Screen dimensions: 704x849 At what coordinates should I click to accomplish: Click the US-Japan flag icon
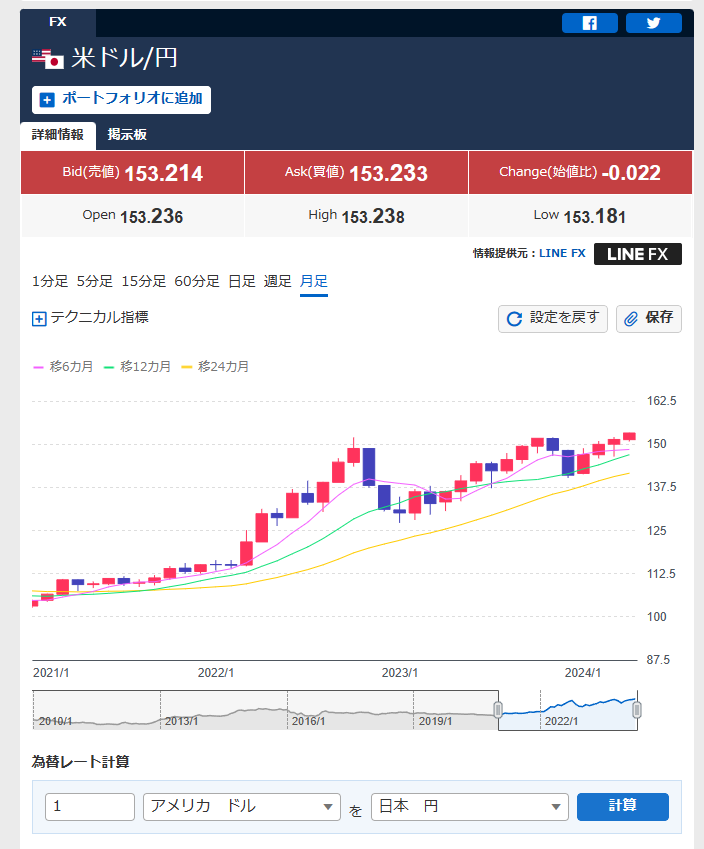(x=47, y=59)
